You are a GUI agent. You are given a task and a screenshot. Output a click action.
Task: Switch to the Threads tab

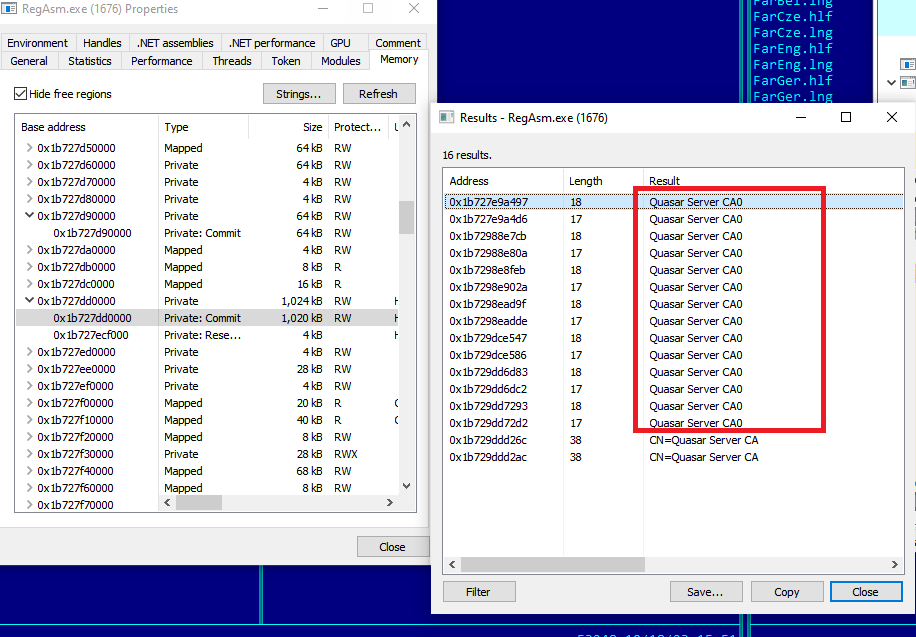pyautogui.click(x=231, y=60)
